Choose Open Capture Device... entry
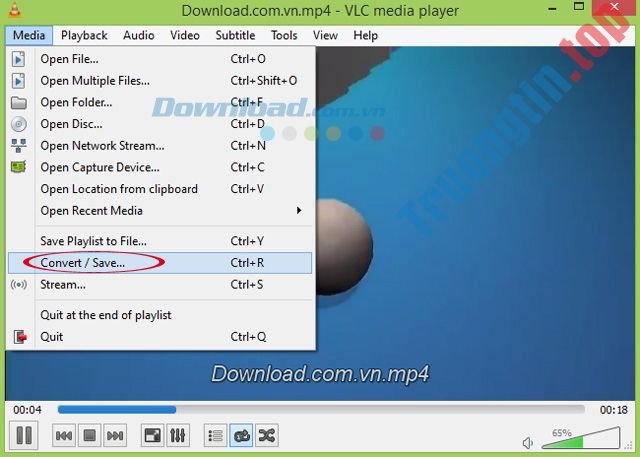The image size is (640, 457). click(x=160, y=167)
